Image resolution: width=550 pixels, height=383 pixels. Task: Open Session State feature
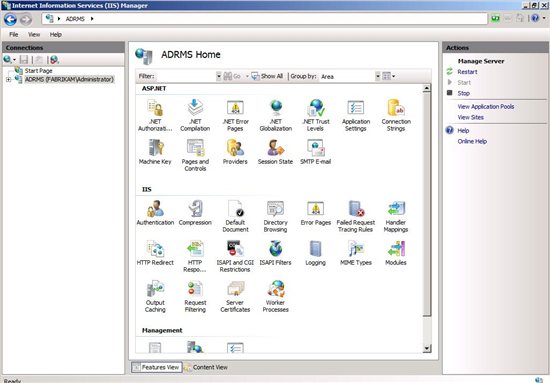(275, 152)
